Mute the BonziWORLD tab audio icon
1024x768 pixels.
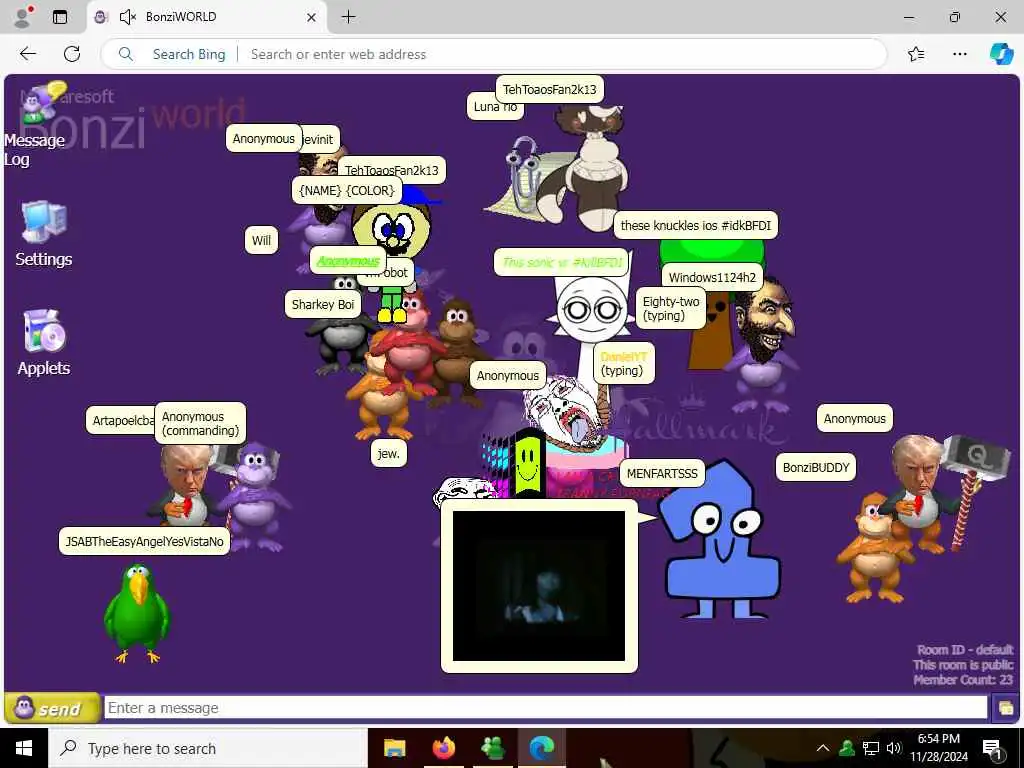click(x=128, y=17)
